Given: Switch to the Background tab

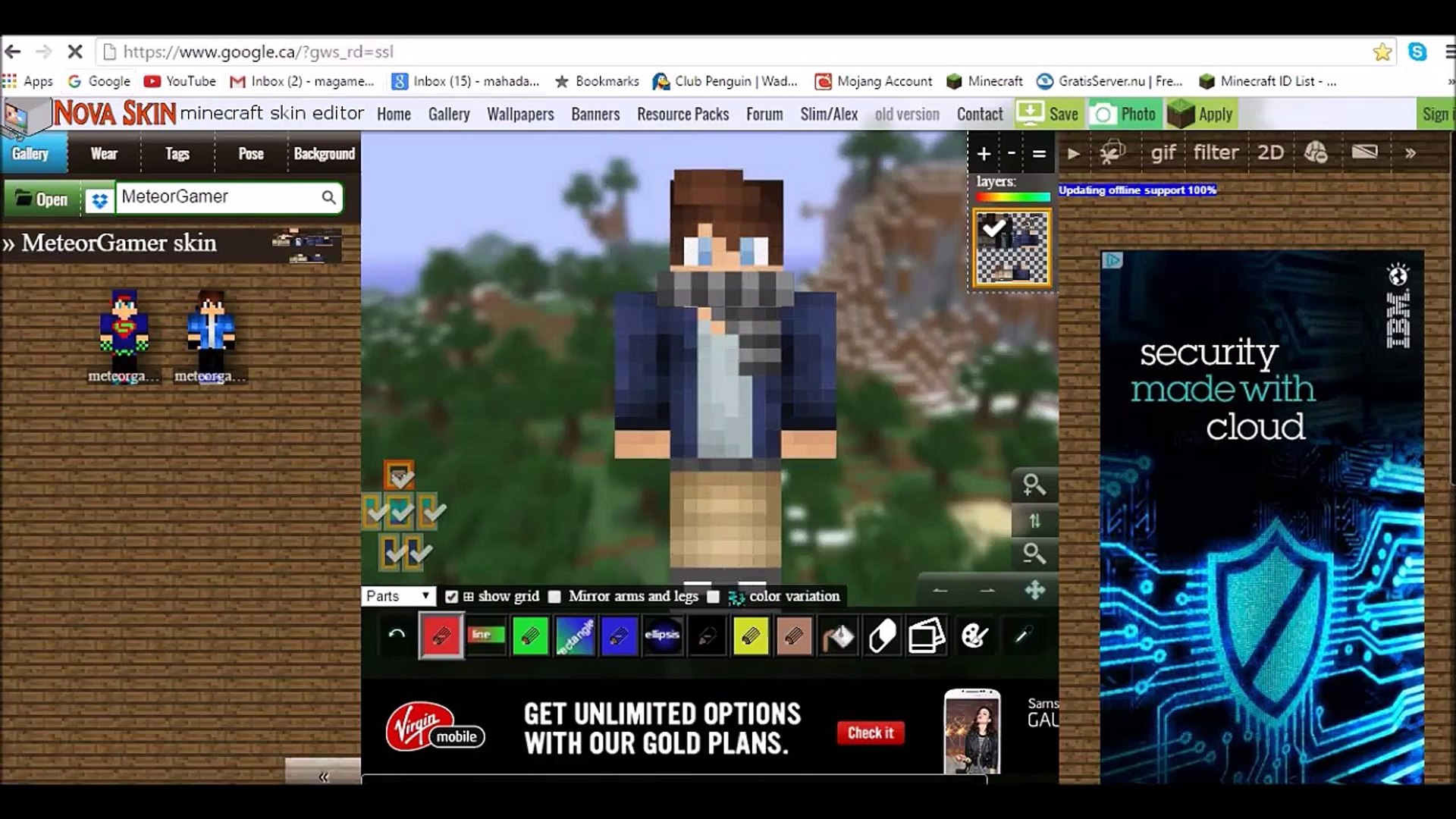Looking at the screenshot, I should [x=324, y=154].
